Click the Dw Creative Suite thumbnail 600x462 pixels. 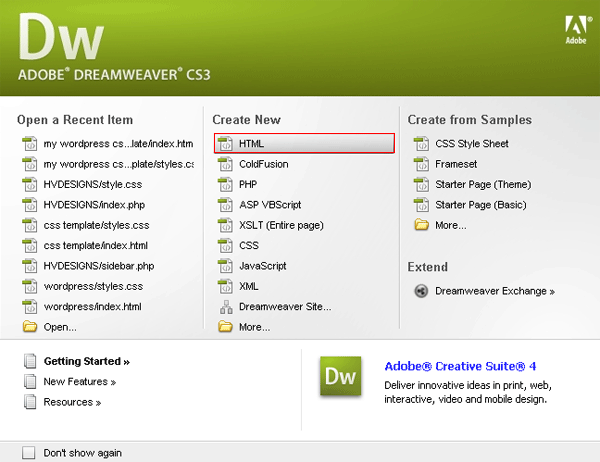click(x=341, y=376)
